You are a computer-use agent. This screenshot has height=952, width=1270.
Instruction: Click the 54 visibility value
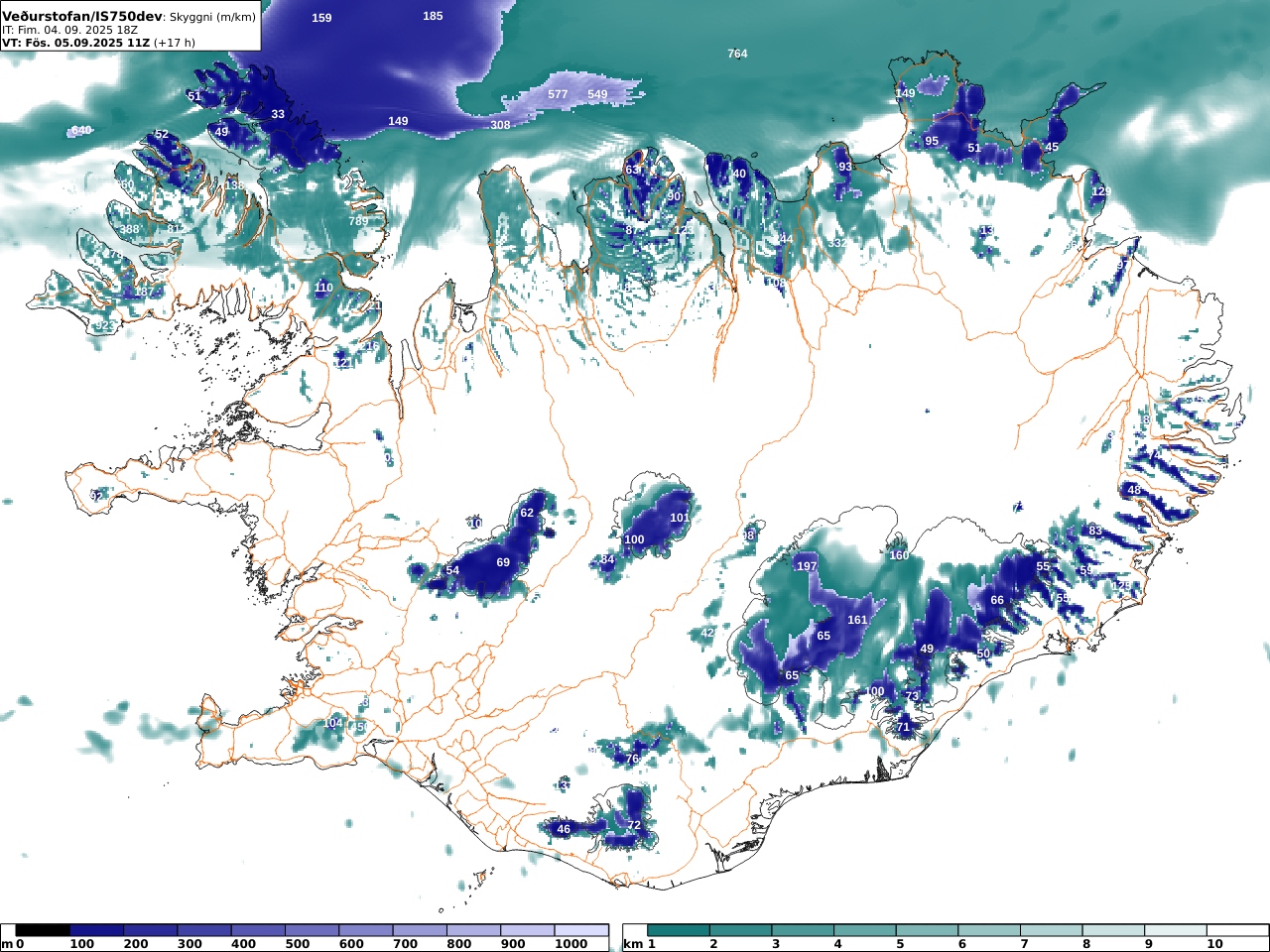point(452,570)
